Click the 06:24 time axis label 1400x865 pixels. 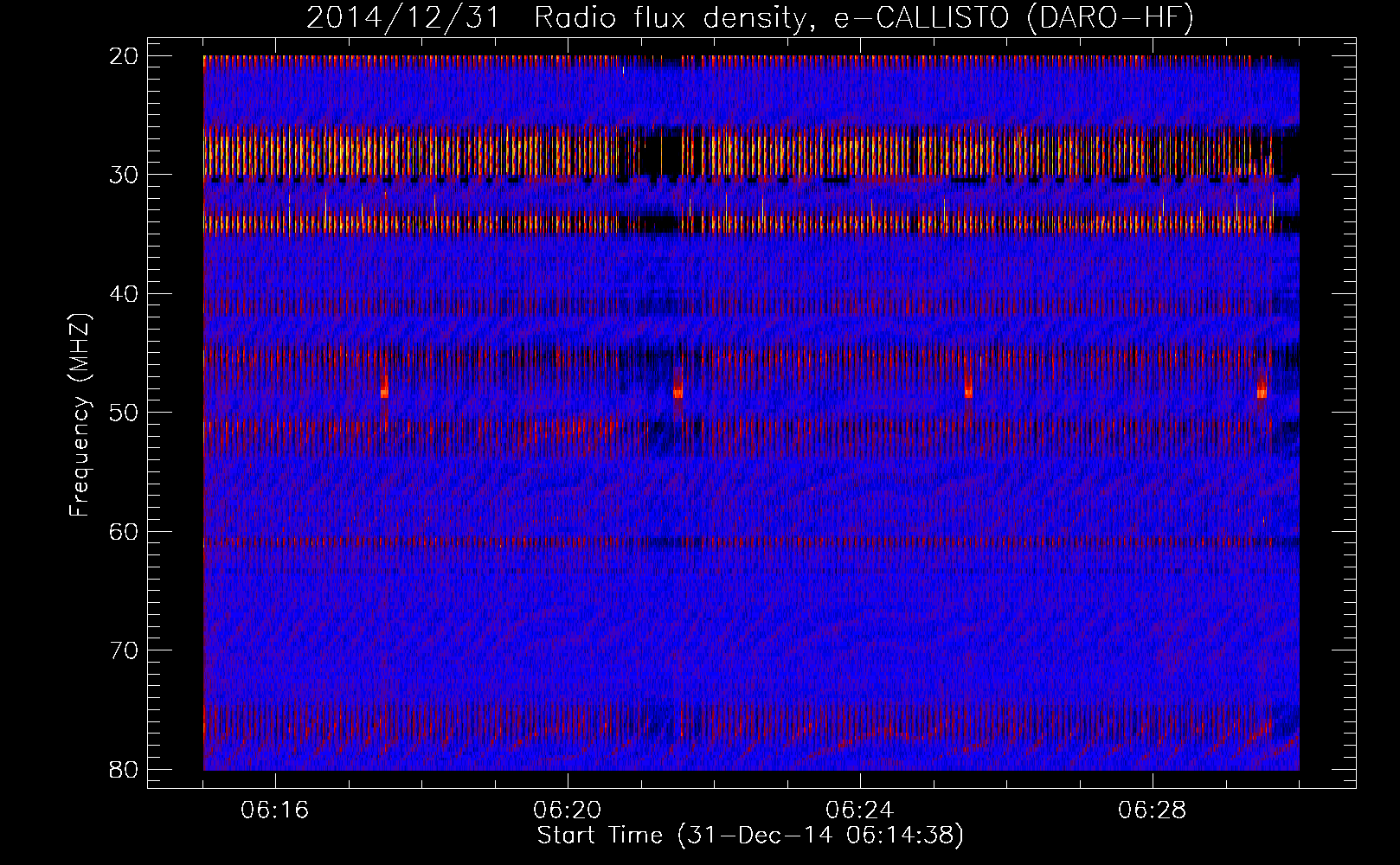pos(860,811)
